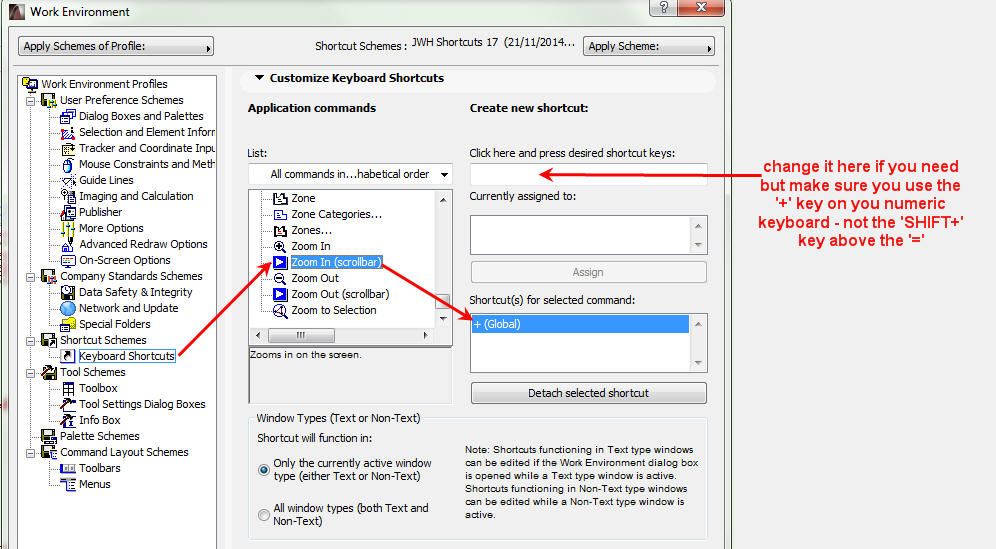Click the Publisher icon in tree
This screenshot has height=549, width=996.
point(67,212)
